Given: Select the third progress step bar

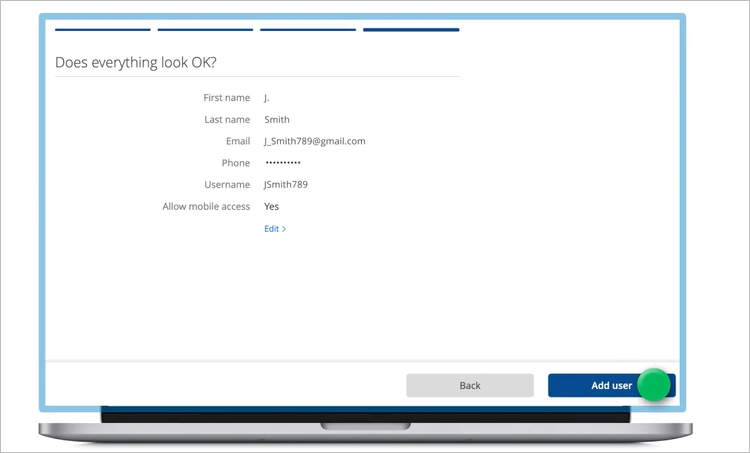Looking at the screenshot, I should point(308,30).
